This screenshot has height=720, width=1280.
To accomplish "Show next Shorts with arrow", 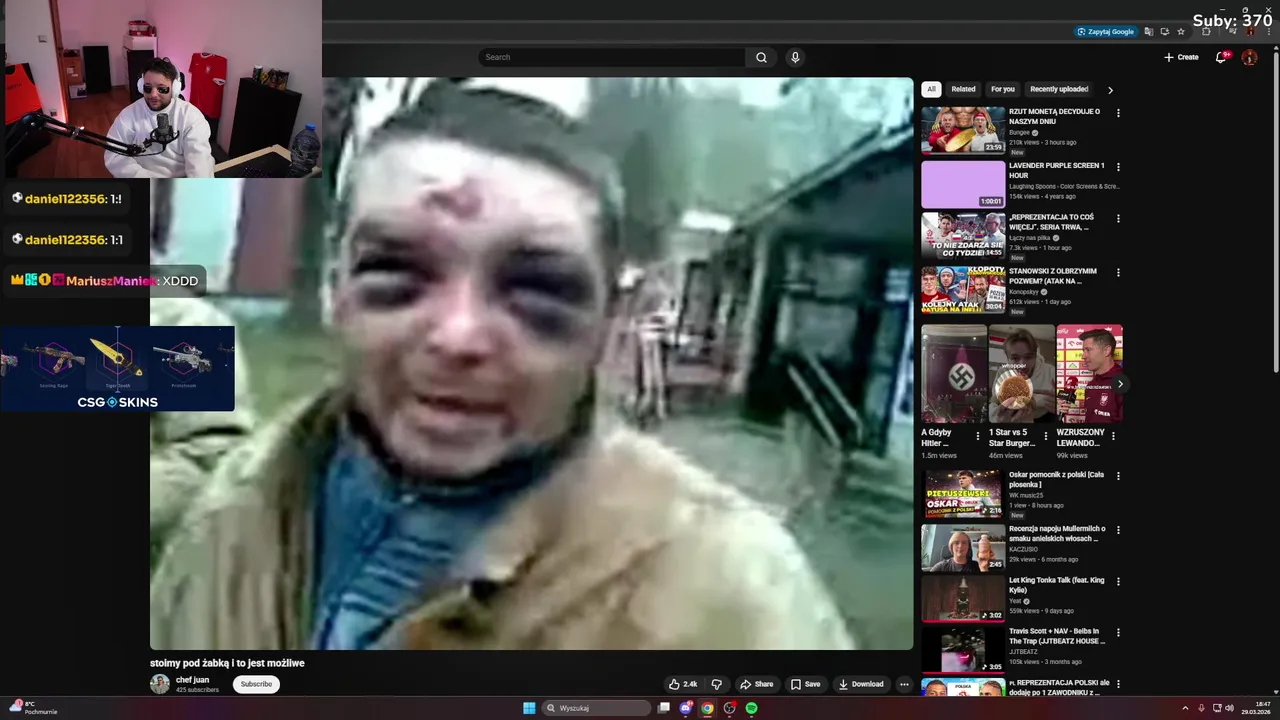I will click(1120, 384).
